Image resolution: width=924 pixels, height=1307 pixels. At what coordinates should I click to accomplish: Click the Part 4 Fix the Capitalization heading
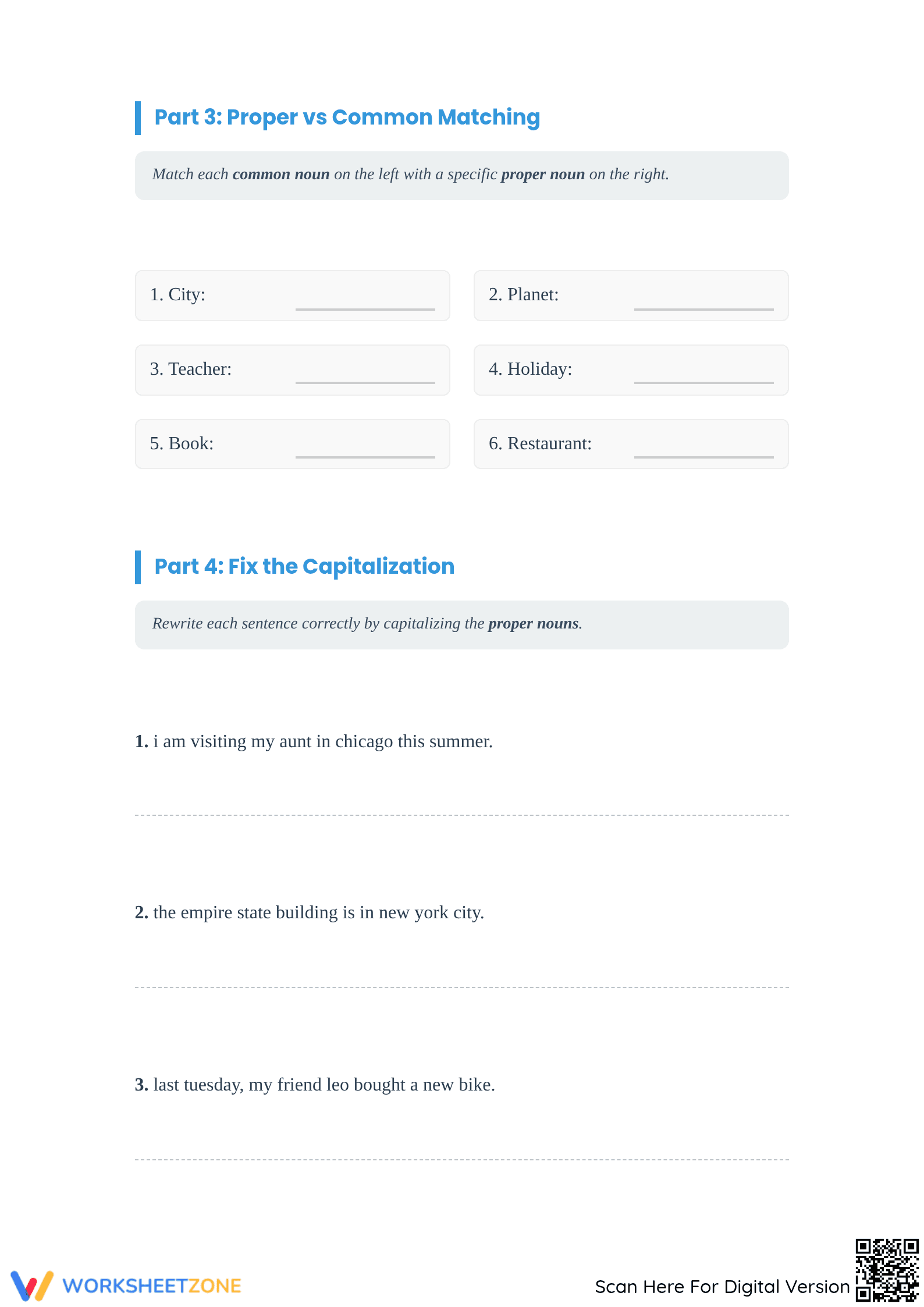pyautogui.click(x=304, y=567)
